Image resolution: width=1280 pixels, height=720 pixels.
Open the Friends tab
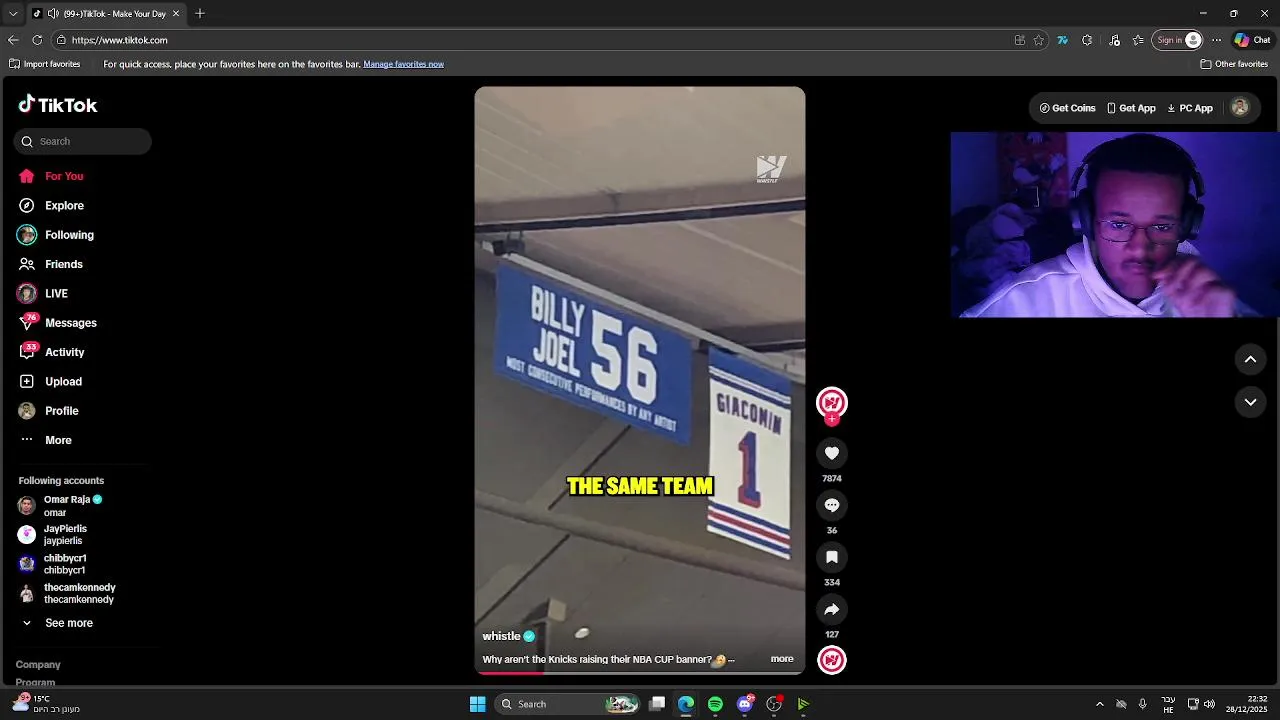point(50,264)
